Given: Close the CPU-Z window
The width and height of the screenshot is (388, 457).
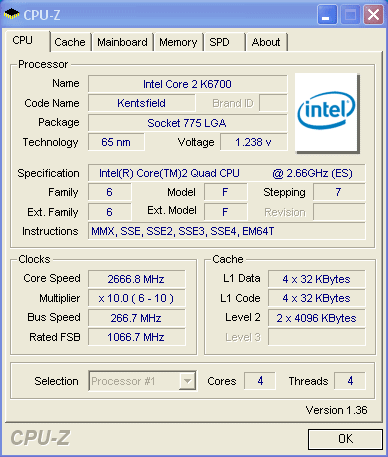Looking at the screenshot, I should [373, 14].
